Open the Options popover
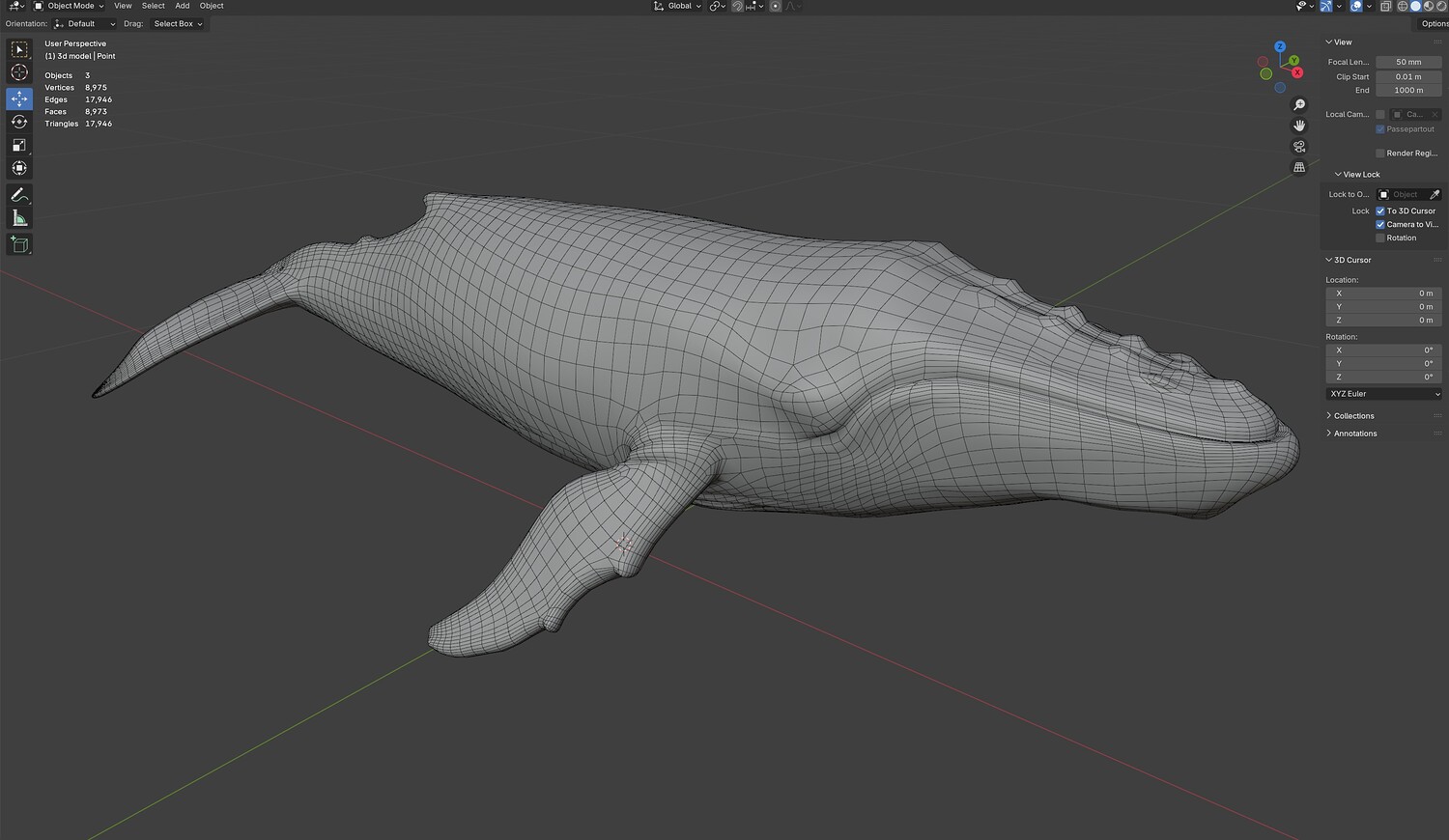1449x840 pixels. [1434, 24]
